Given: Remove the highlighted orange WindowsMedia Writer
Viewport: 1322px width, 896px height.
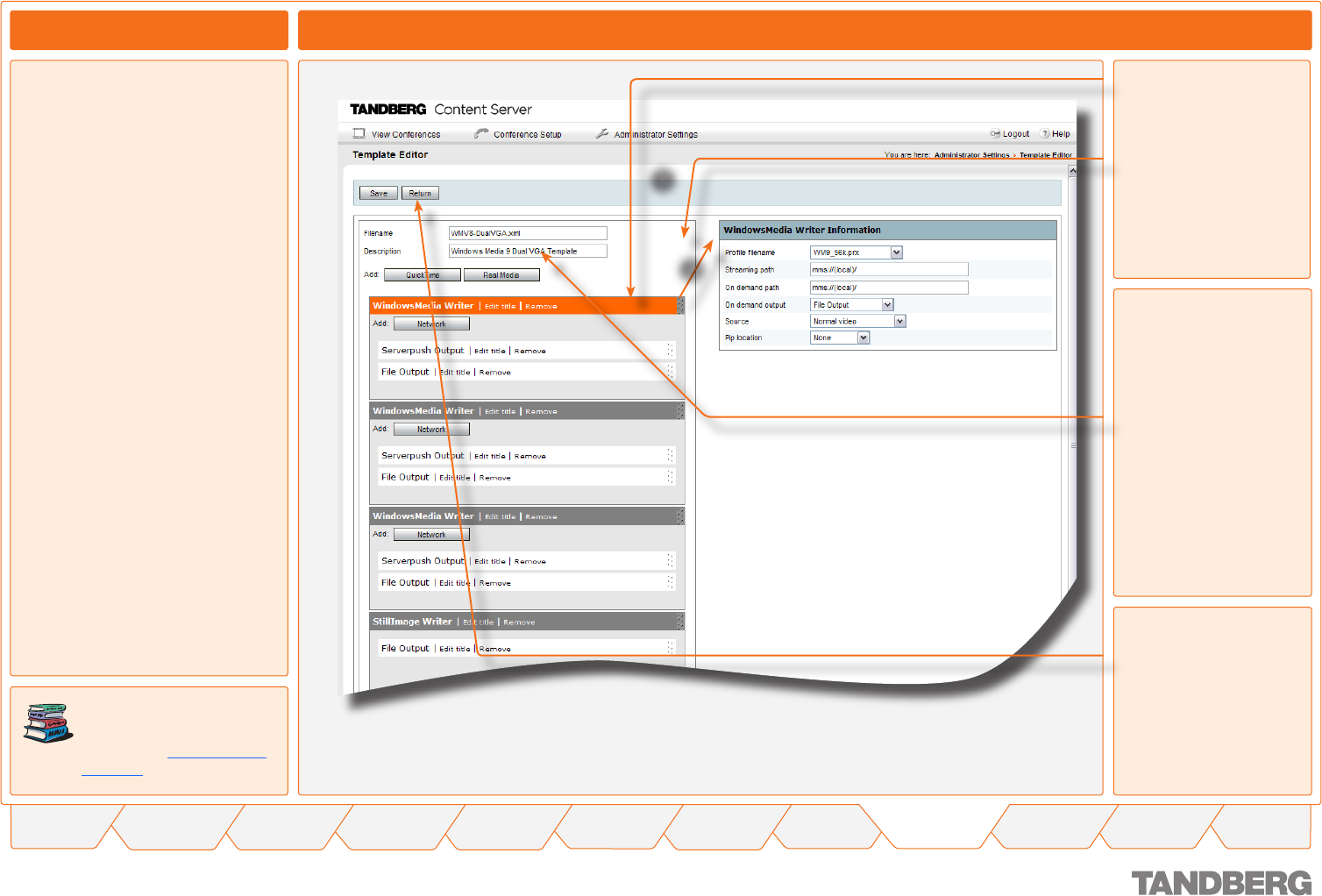Looking at the screenshot, I should tap(541, 306).
